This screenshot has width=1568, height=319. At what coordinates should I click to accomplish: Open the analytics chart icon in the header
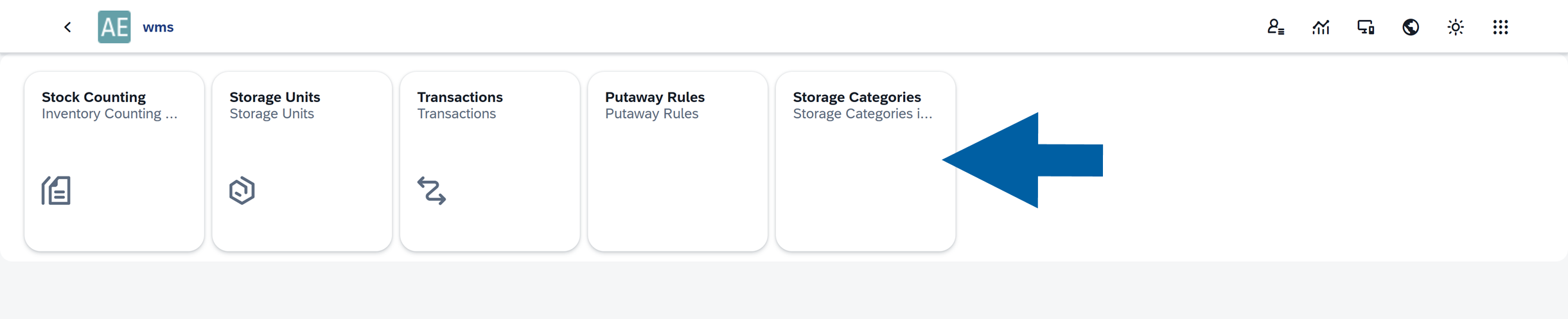1321,27
